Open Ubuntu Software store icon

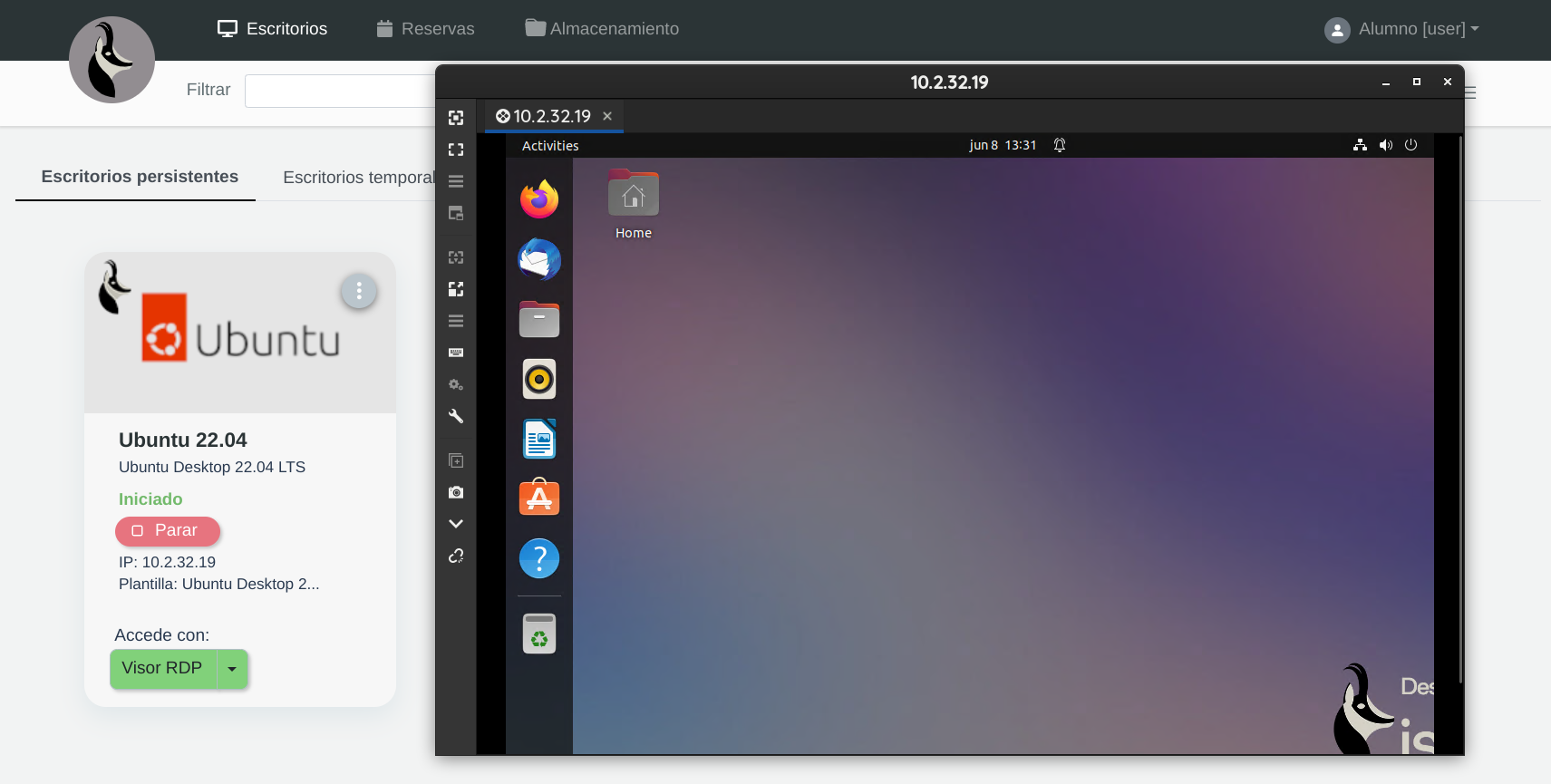pyautogui.click(x=539, y=498)
